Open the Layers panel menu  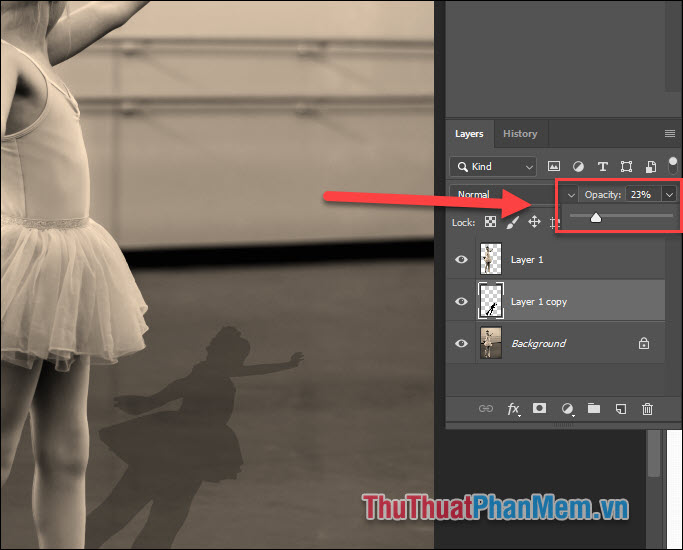point(670,134)
